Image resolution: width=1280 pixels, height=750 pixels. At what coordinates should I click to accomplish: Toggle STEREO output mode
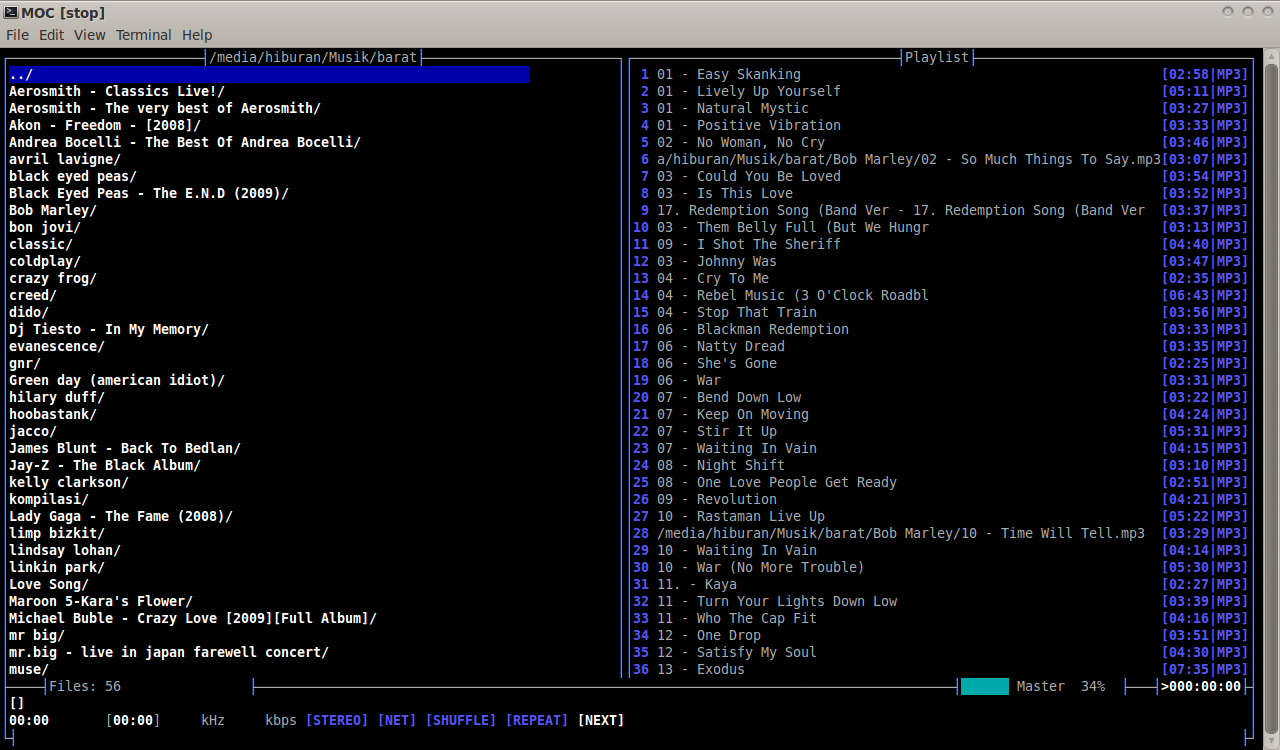tap(336, 719)
